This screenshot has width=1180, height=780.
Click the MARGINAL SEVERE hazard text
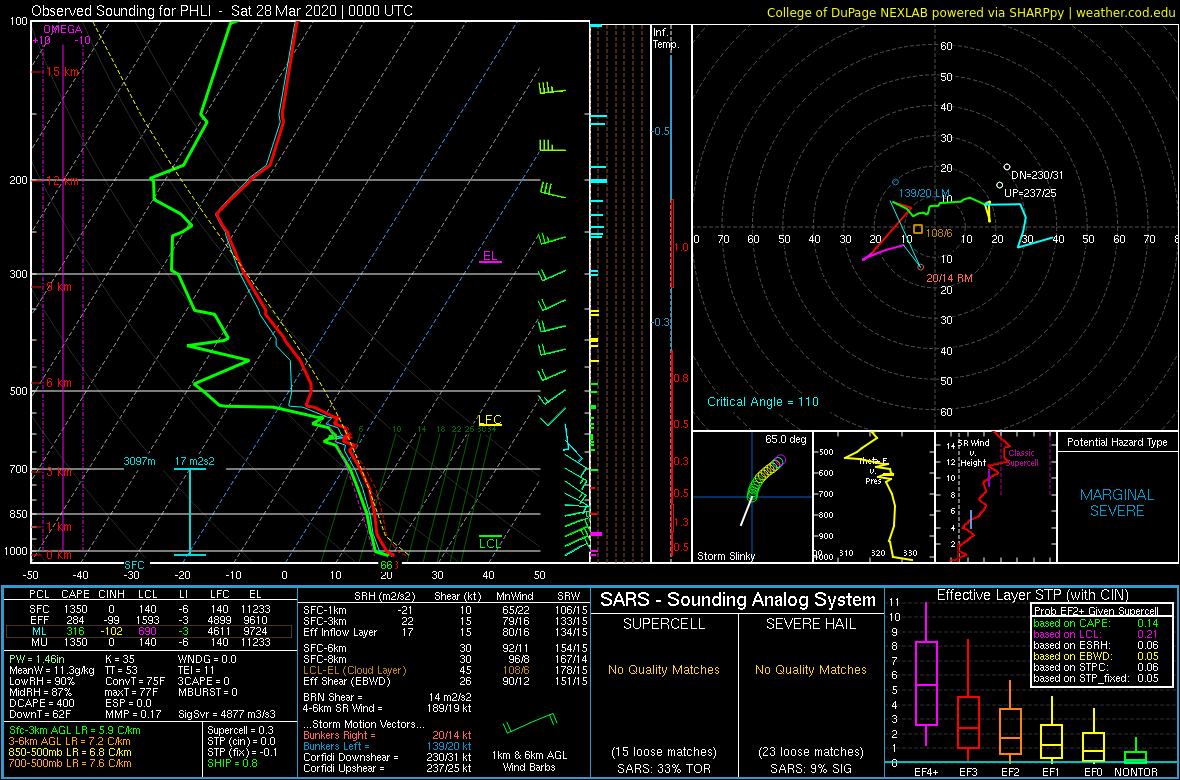pyautogui.click(x=1117, y=503)
